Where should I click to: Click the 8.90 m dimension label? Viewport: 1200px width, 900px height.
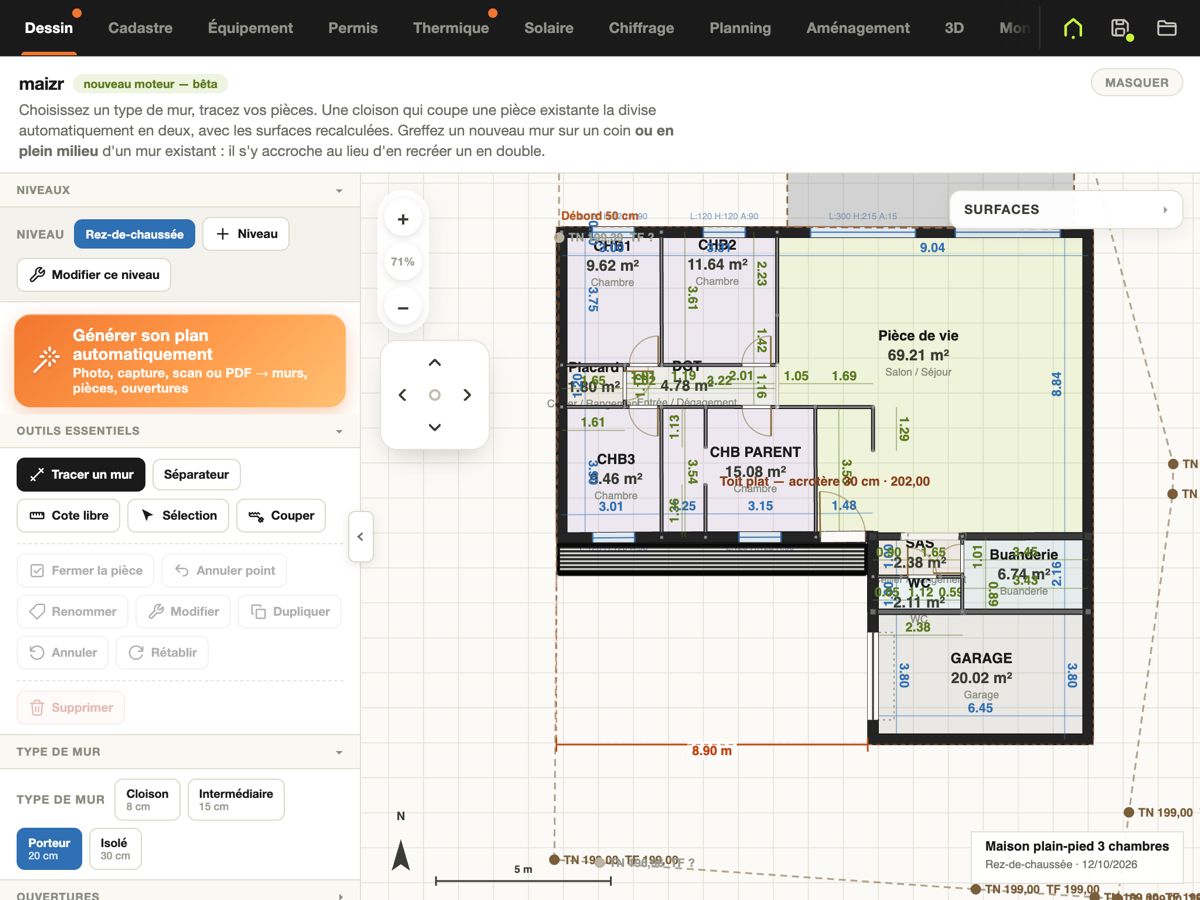point(711,751)
